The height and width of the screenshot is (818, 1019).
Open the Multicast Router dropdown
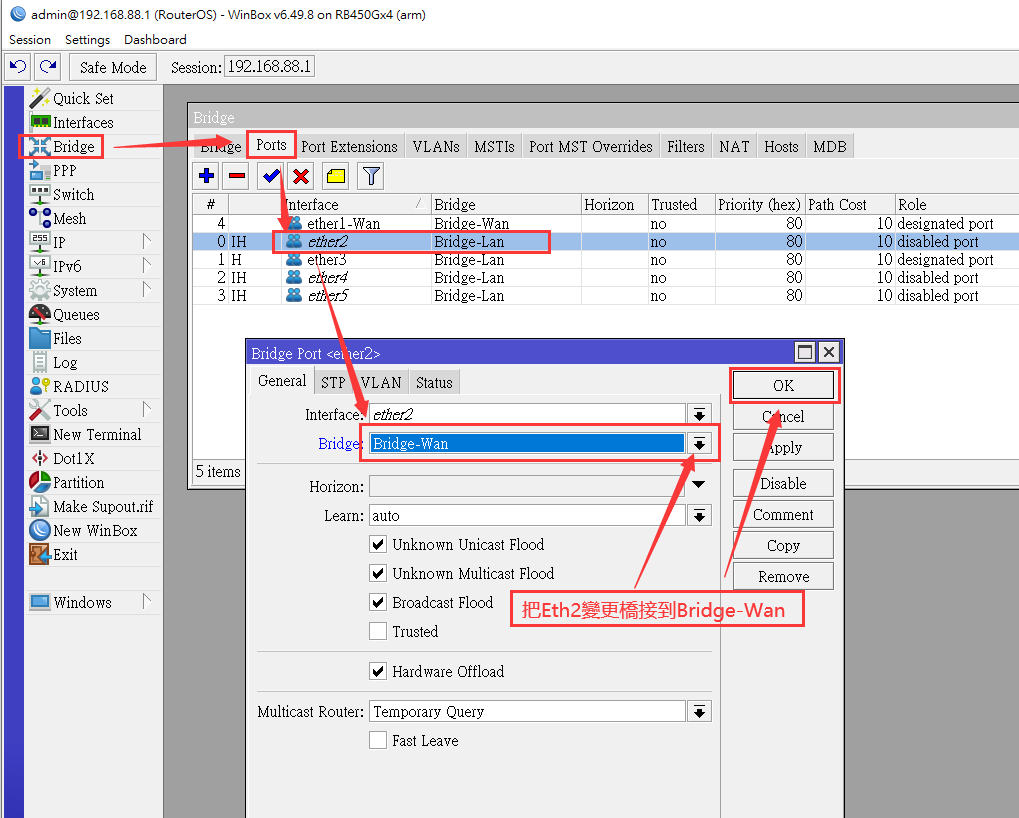(x=699, y=711)
